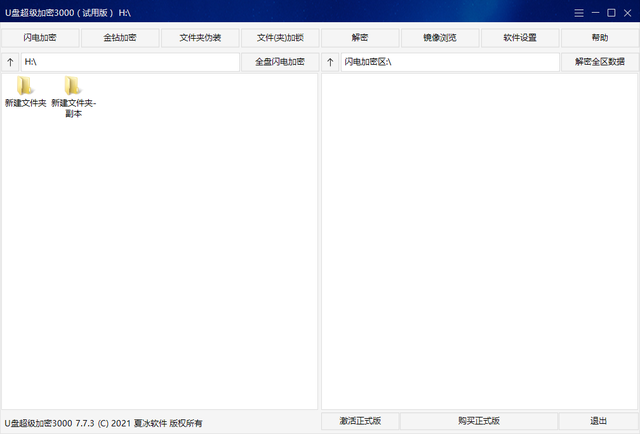Close the U盘超级加密3000 window
The image size is (640, 434).
click(628, 13)
